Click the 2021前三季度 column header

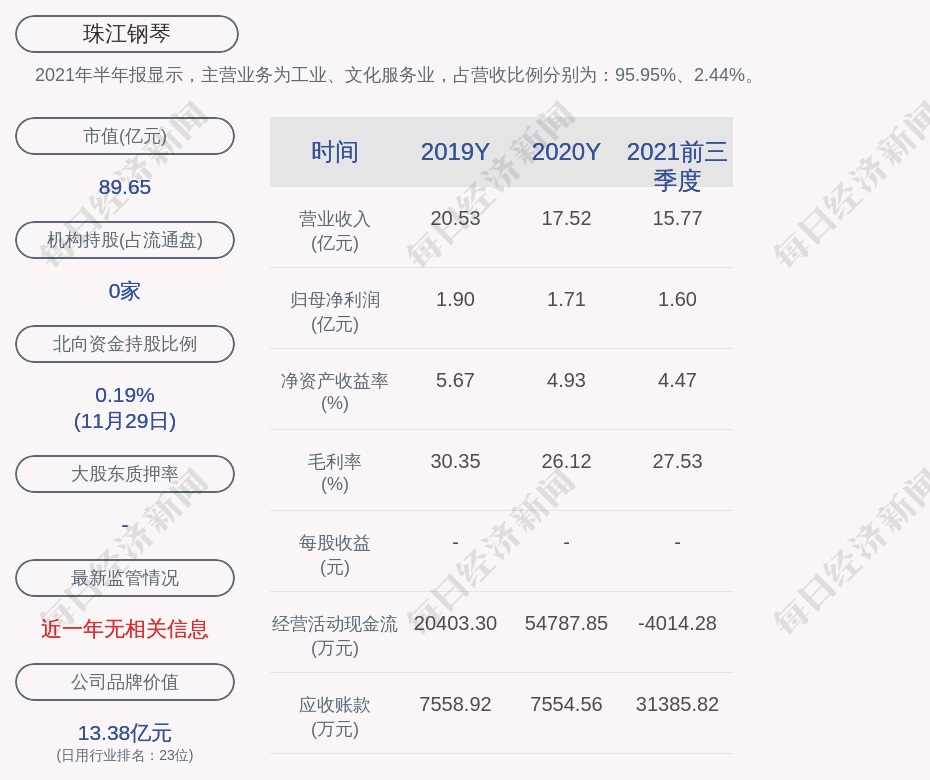677,166
